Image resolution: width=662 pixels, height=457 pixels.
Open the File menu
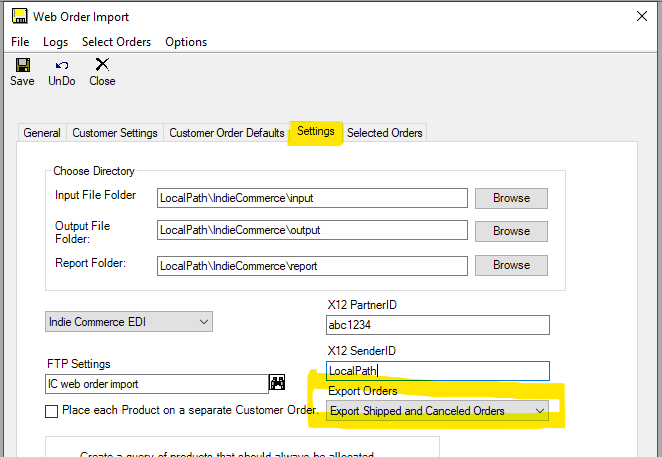click(20, 42)
